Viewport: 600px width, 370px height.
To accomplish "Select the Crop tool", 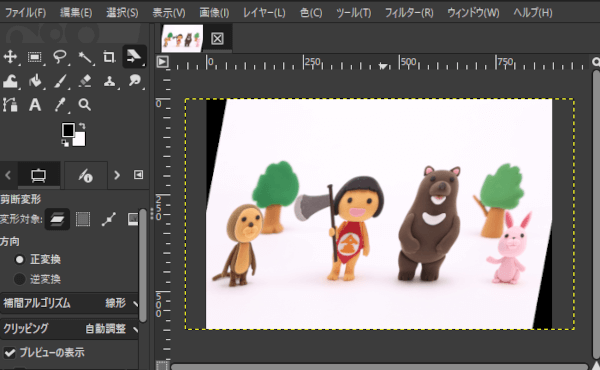I will pyautogui.click(x=109, y=57).
